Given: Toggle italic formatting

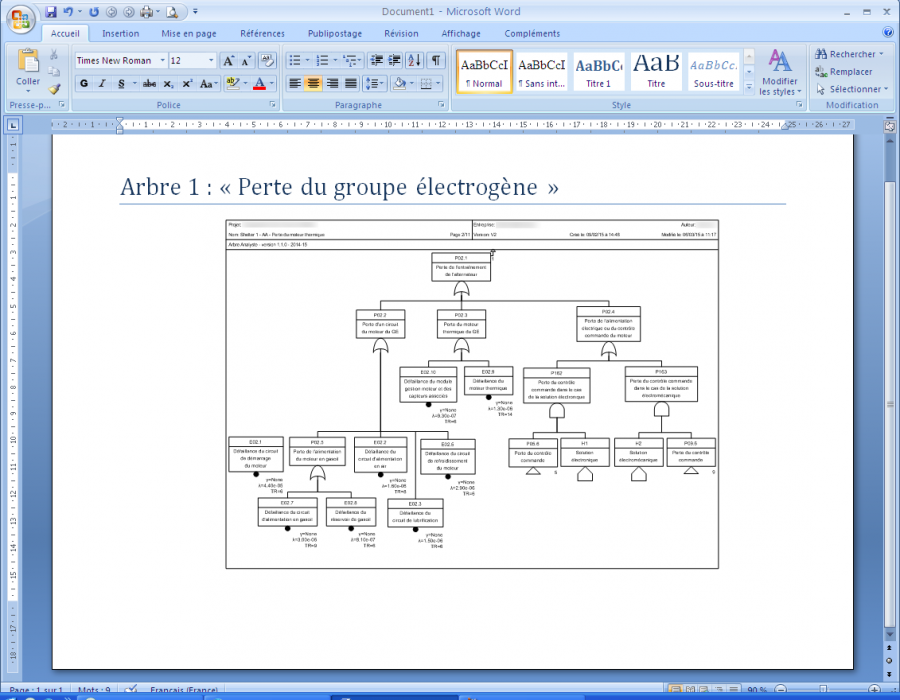Looking at the screenshot, I should 103,84.
